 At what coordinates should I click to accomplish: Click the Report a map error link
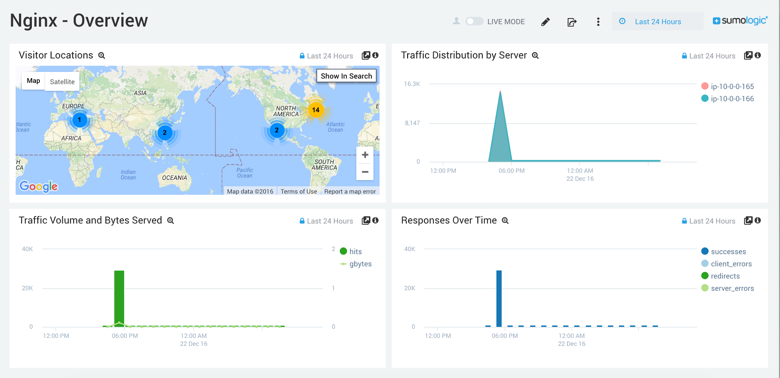click(351, 191)
